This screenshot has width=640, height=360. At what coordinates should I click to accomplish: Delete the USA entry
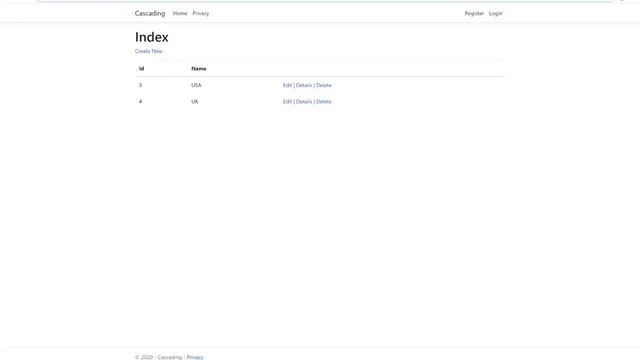point(324,85)
